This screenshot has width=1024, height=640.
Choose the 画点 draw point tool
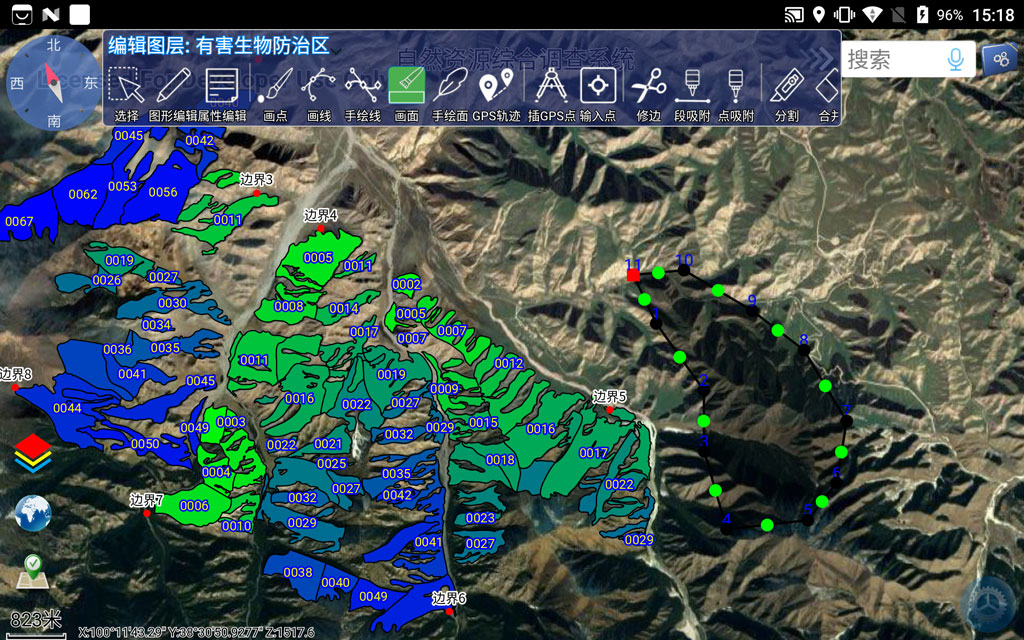(274, 92)
